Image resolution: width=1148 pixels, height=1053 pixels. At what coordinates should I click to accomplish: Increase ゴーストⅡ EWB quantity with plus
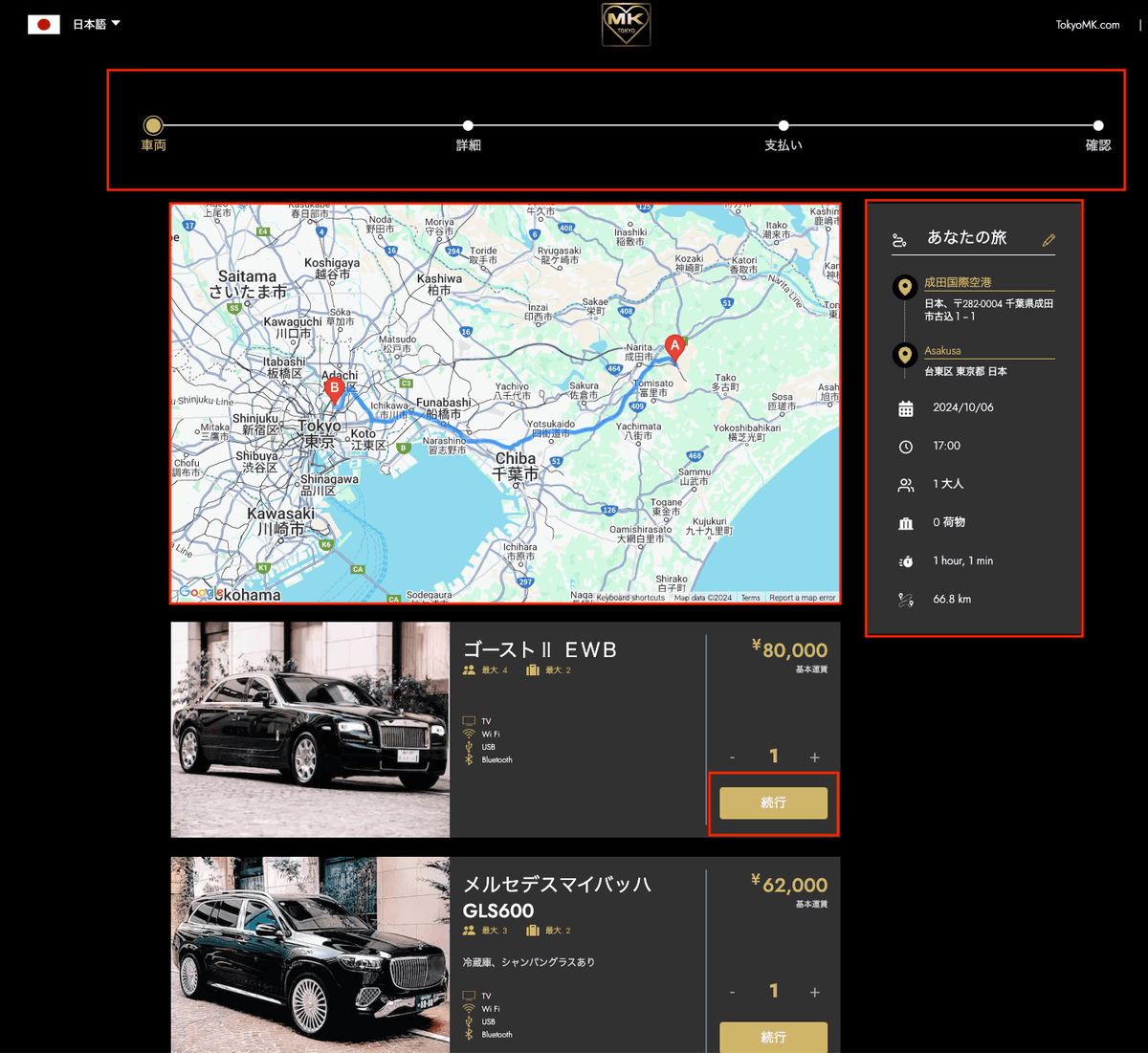point(814,757)
